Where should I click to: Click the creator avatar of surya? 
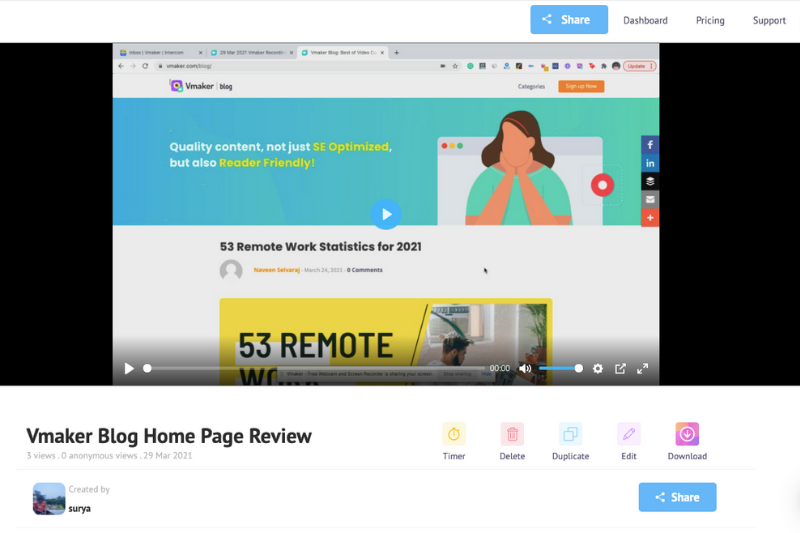click(x=49, y=499)
